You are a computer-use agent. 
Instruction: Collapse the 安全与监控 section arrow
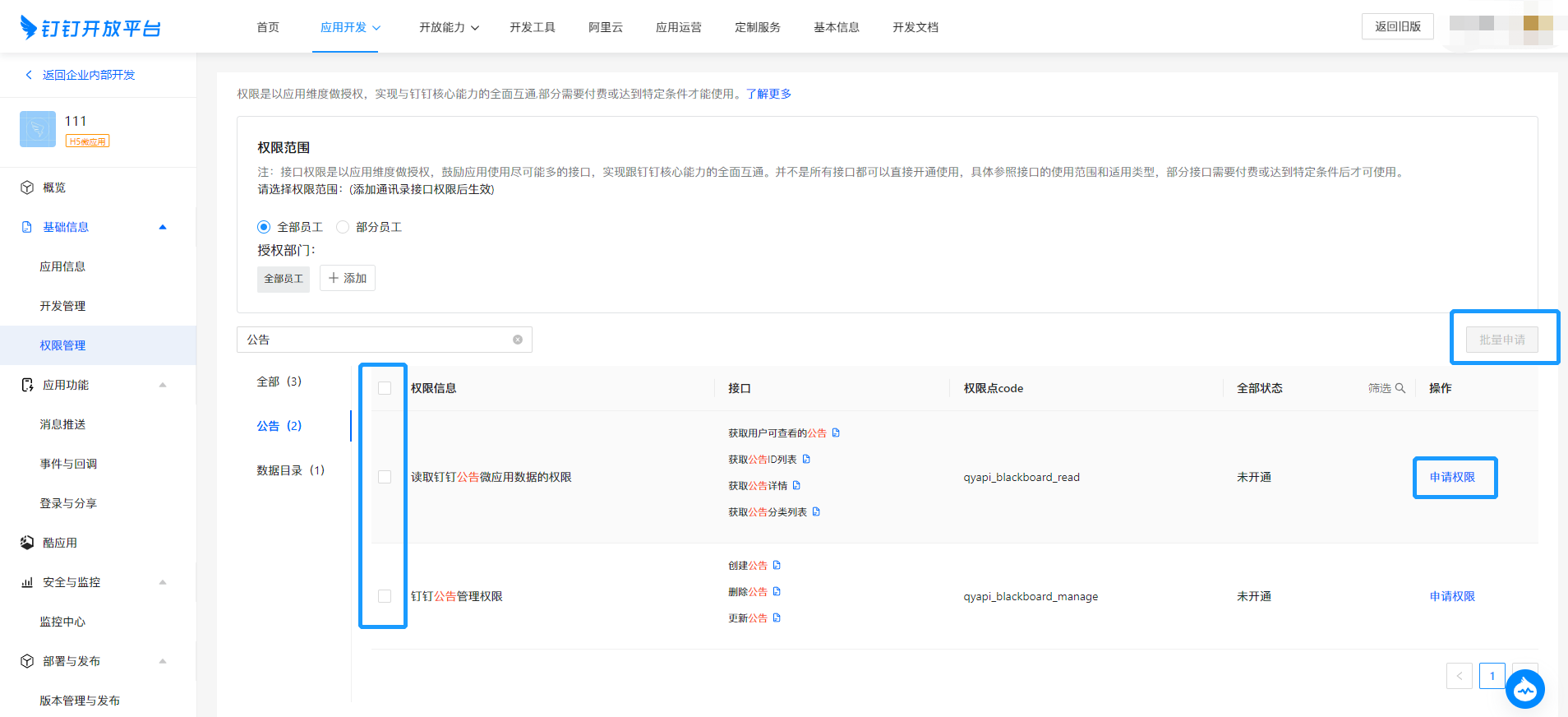(163, 582)
